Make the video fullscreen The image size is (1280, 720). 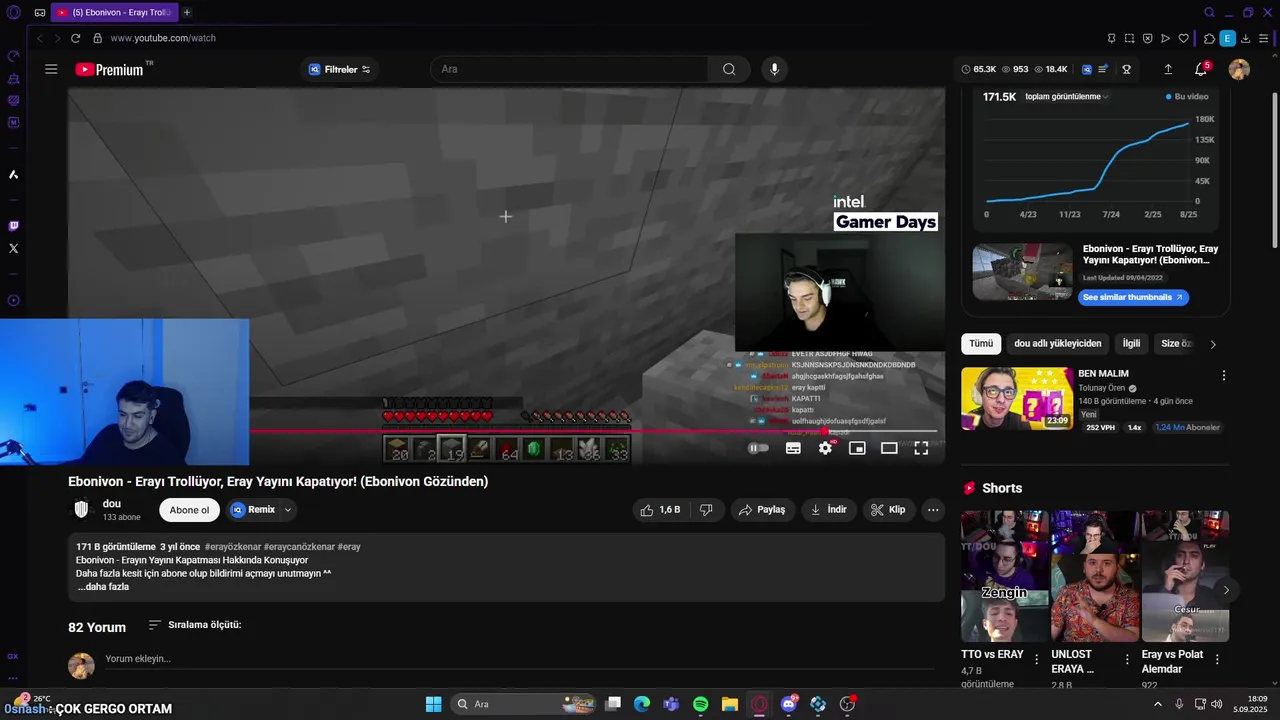tap(921, 448)
